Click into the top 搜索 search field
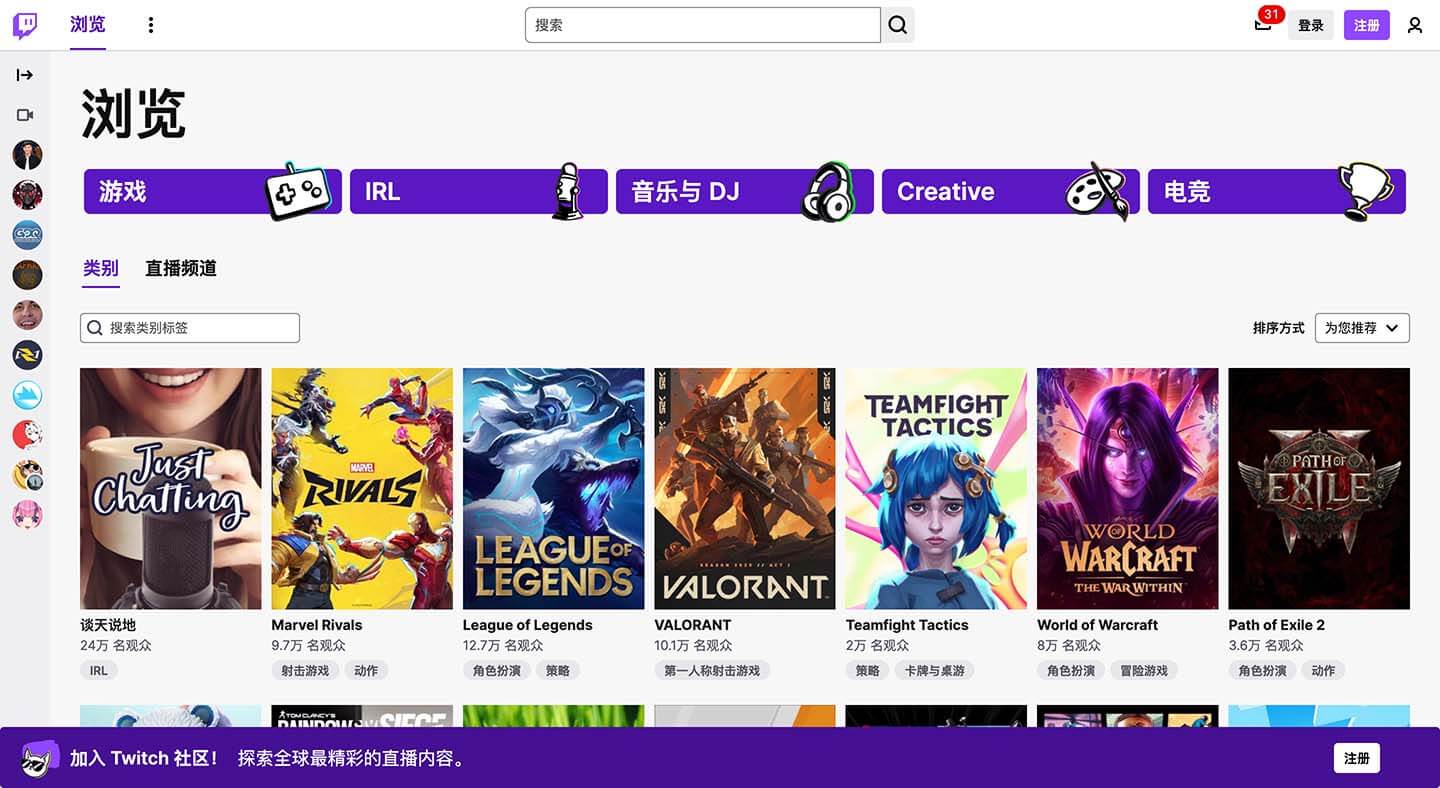The height and width of the screenshot is (788, 1440). click(703, 25)
